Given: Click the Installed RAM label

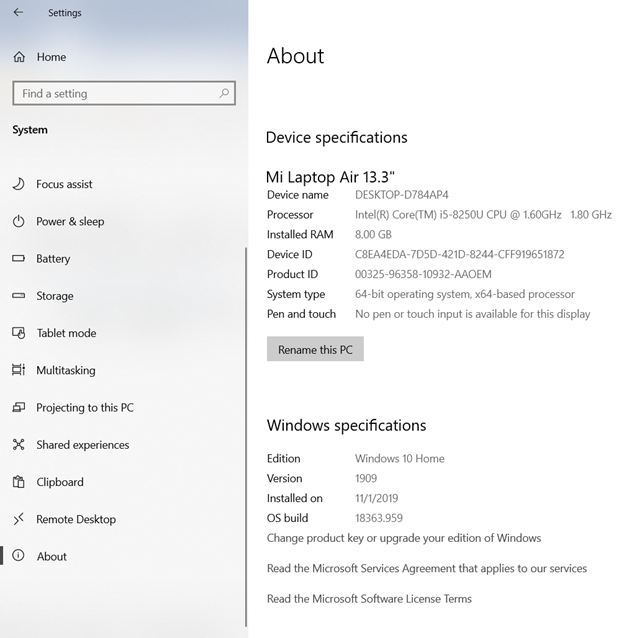Looking at the screenshot, I should tap(300, 235).
